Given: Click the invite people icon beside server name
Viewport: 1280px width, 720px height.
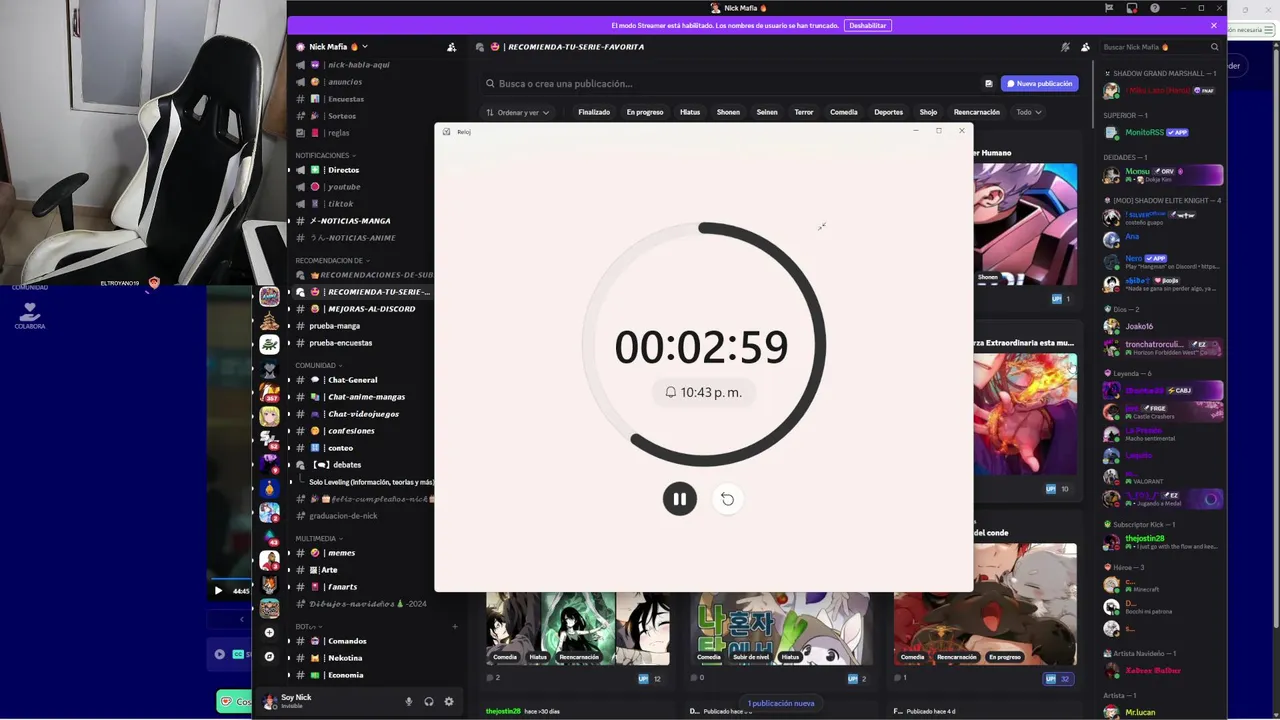Looking at the screenshot, I should point(451,47).
